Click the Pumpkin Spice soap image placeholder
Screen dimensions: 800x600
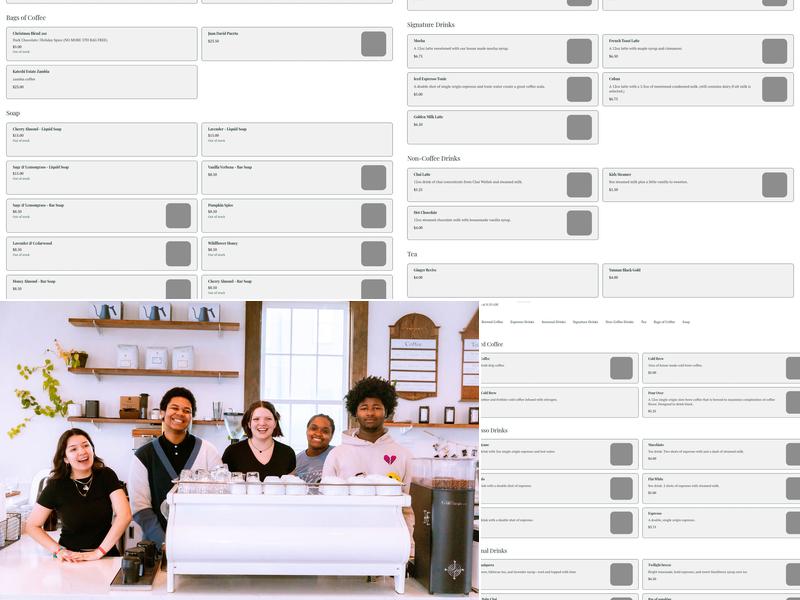[x=373, y=216]
